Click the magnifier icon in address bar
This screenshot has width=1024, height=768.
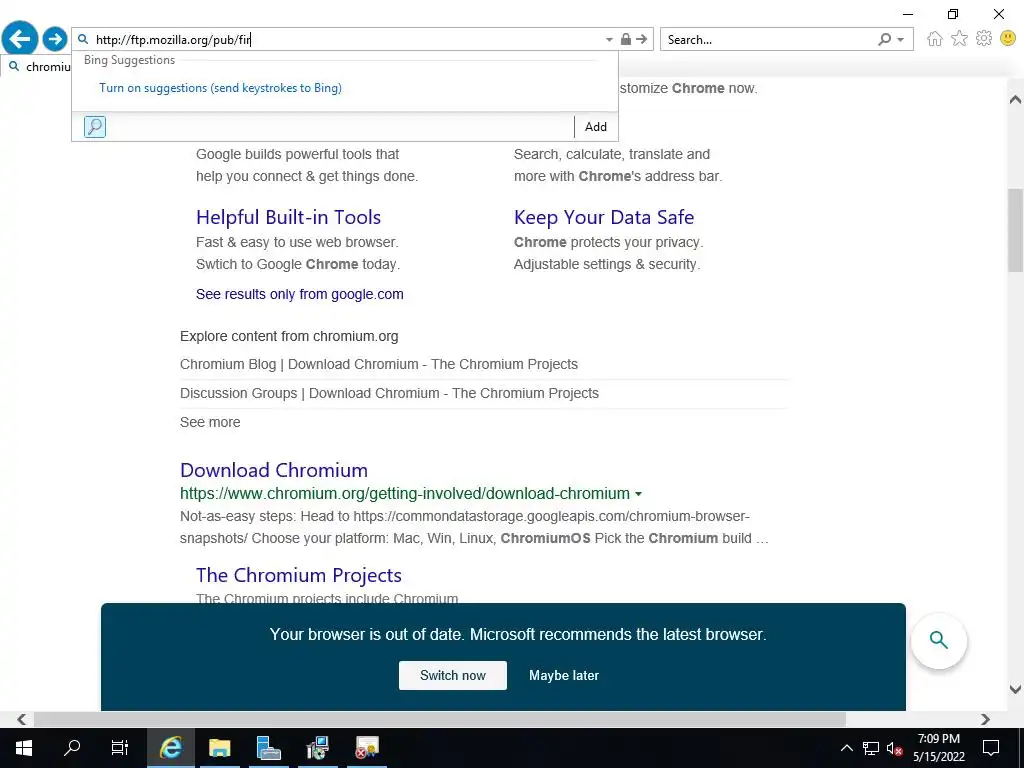[x=83, y=39]
